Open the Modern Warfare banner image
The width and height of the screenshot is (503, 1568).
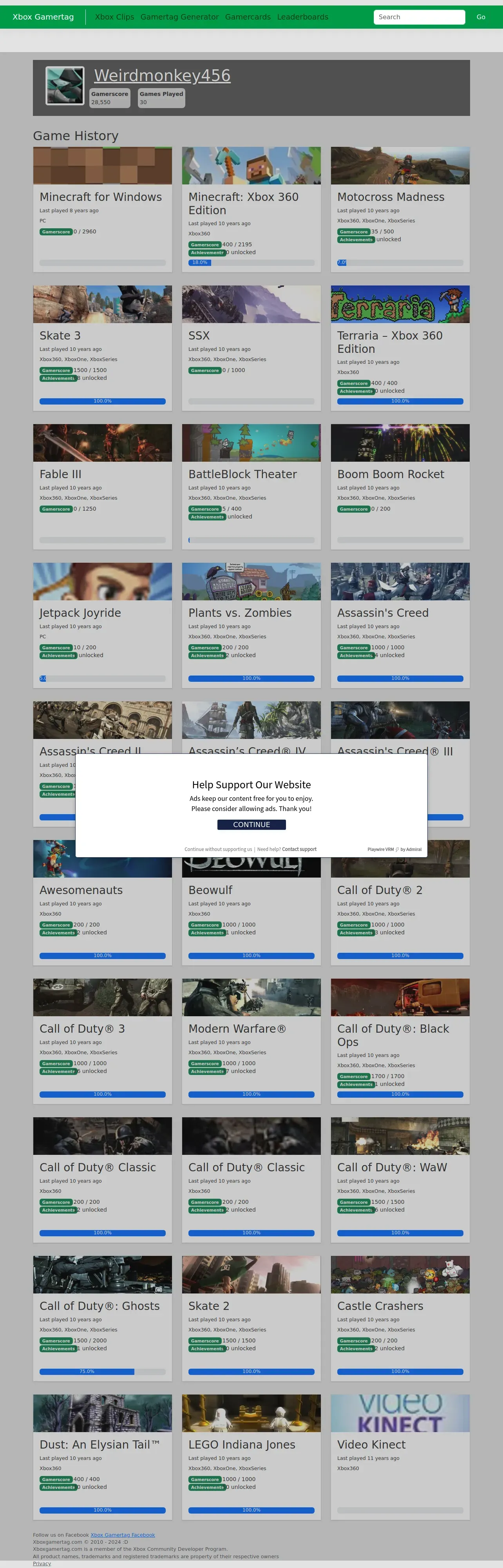pyautogui.click(x=251, y=998)
